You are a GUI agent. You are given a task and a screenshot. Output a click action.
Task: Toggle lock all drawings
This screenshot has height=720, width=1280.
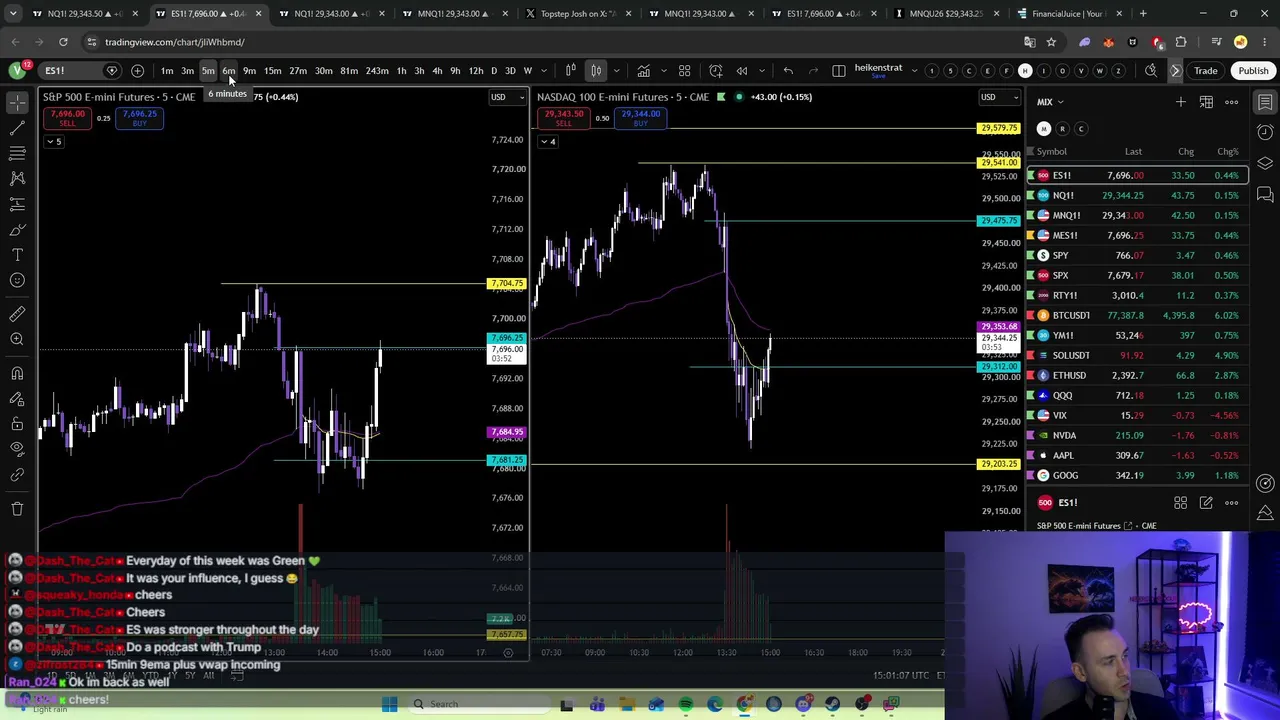coord(17,424)
